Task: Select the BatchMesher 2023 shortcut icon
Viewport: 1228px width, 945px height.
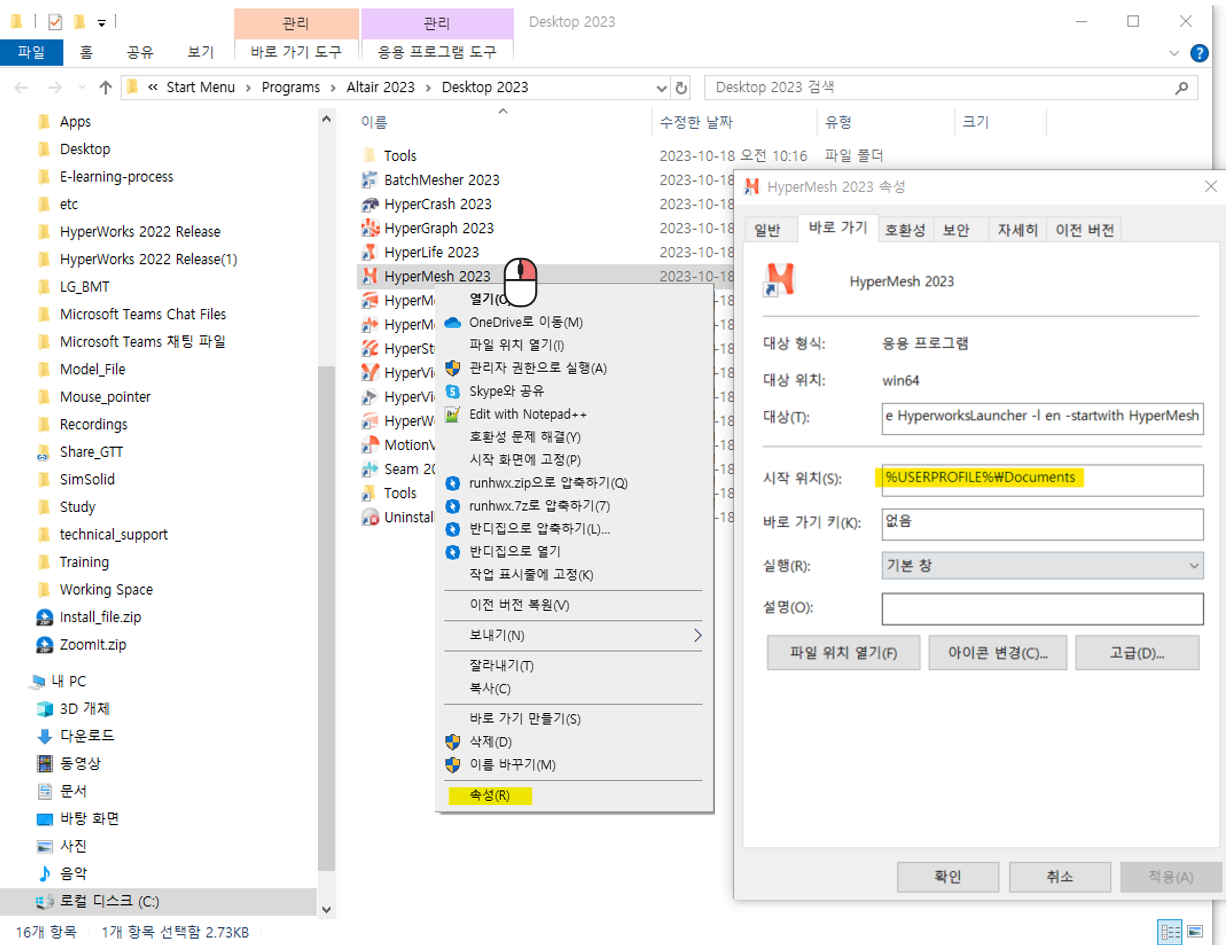Action: click(369, 180)
